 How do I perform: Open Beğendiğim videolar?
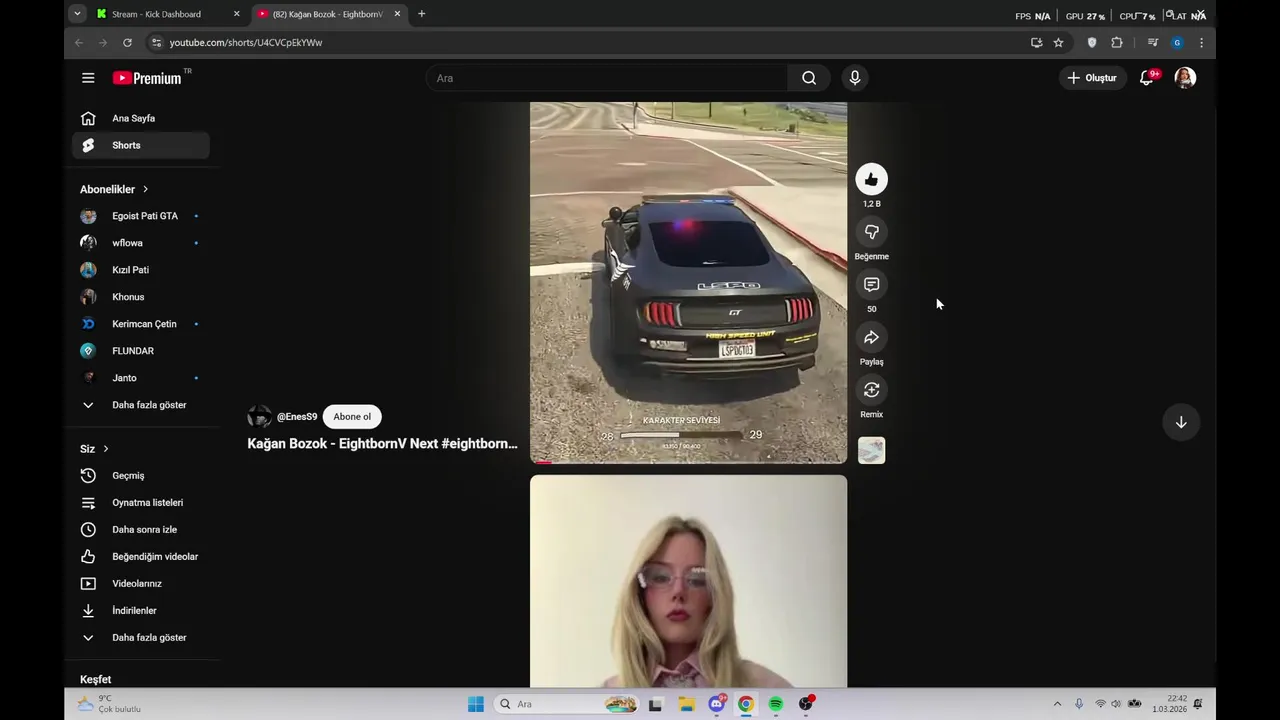(x=141, y=557)
